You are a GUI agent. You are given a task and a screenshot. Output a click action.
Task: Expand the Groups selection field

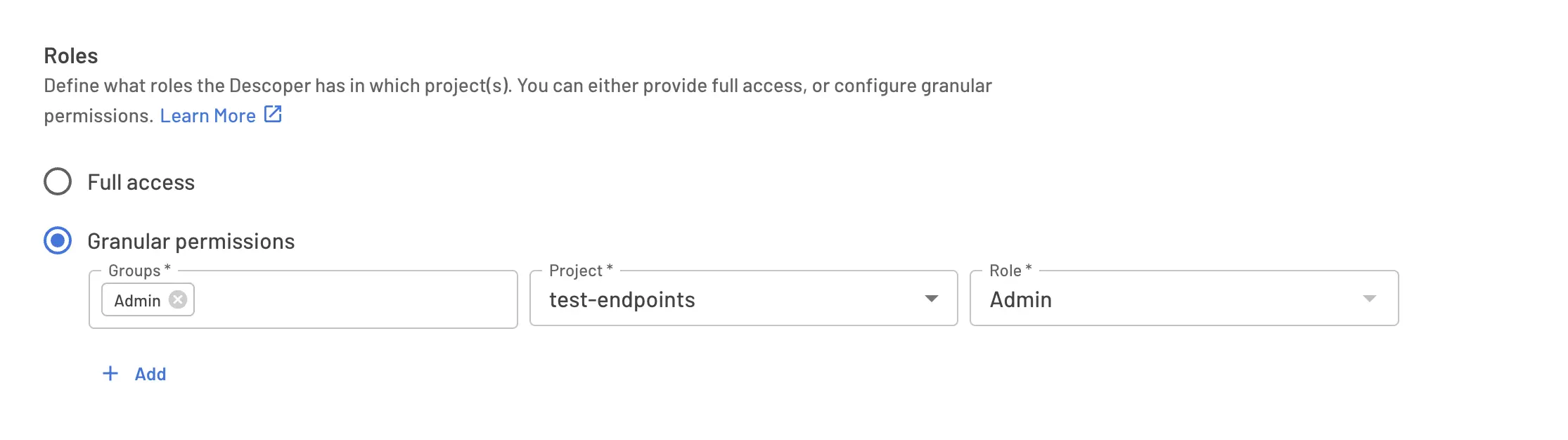(316, 300)
